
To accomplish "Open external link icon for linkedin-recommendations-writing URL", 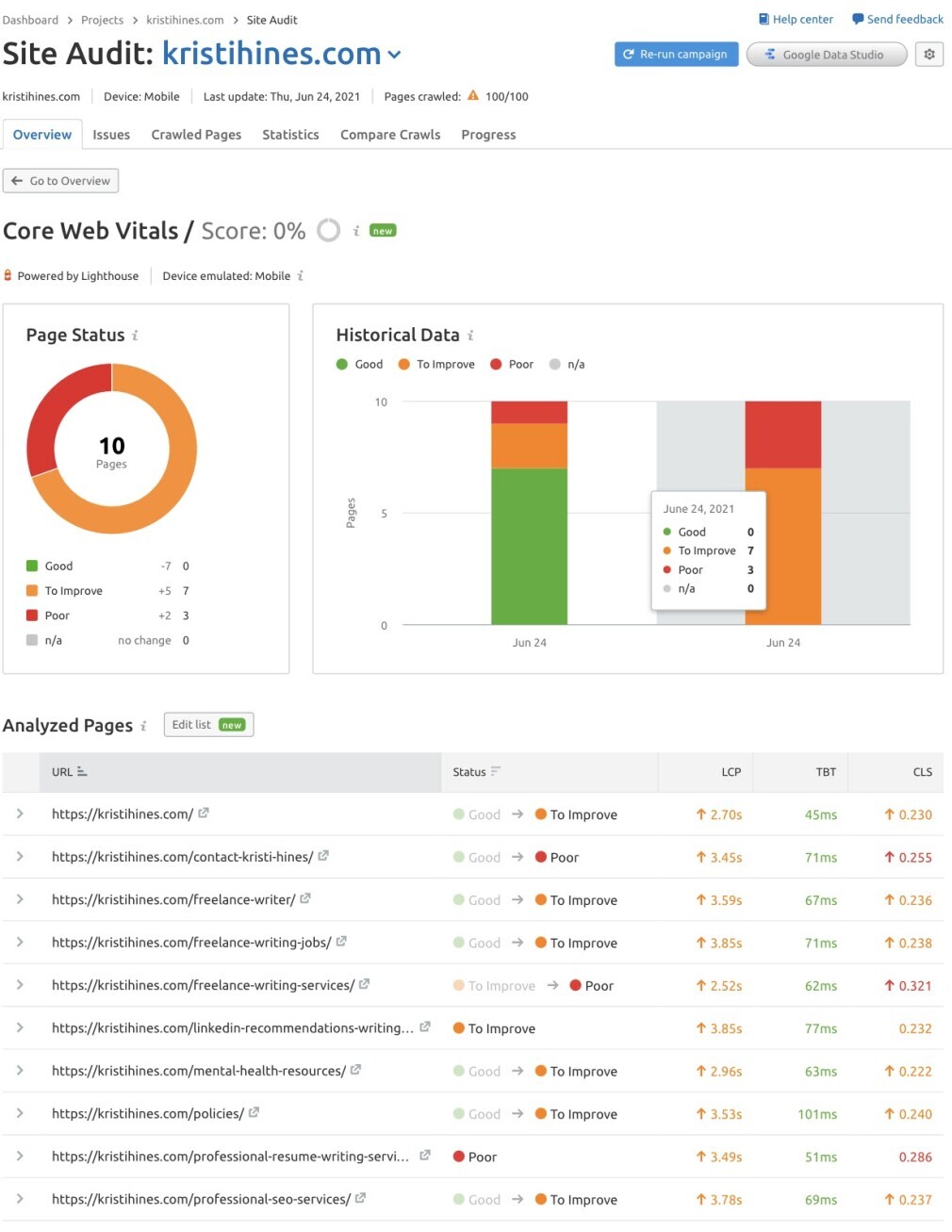I will [x=425, y=1027].
